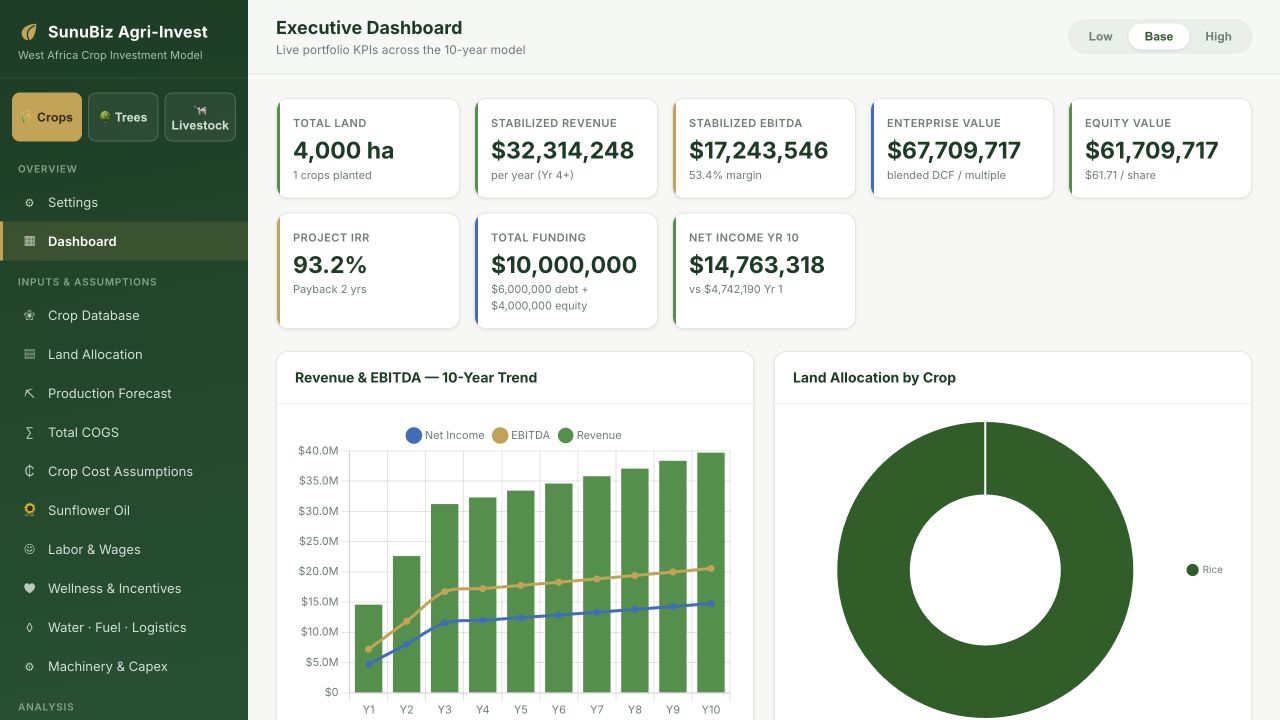Image resolution: width=1280 pixels, height=720 pixels.
Task: Click the Production Forecast pickaxe icon
Action: 29,393
